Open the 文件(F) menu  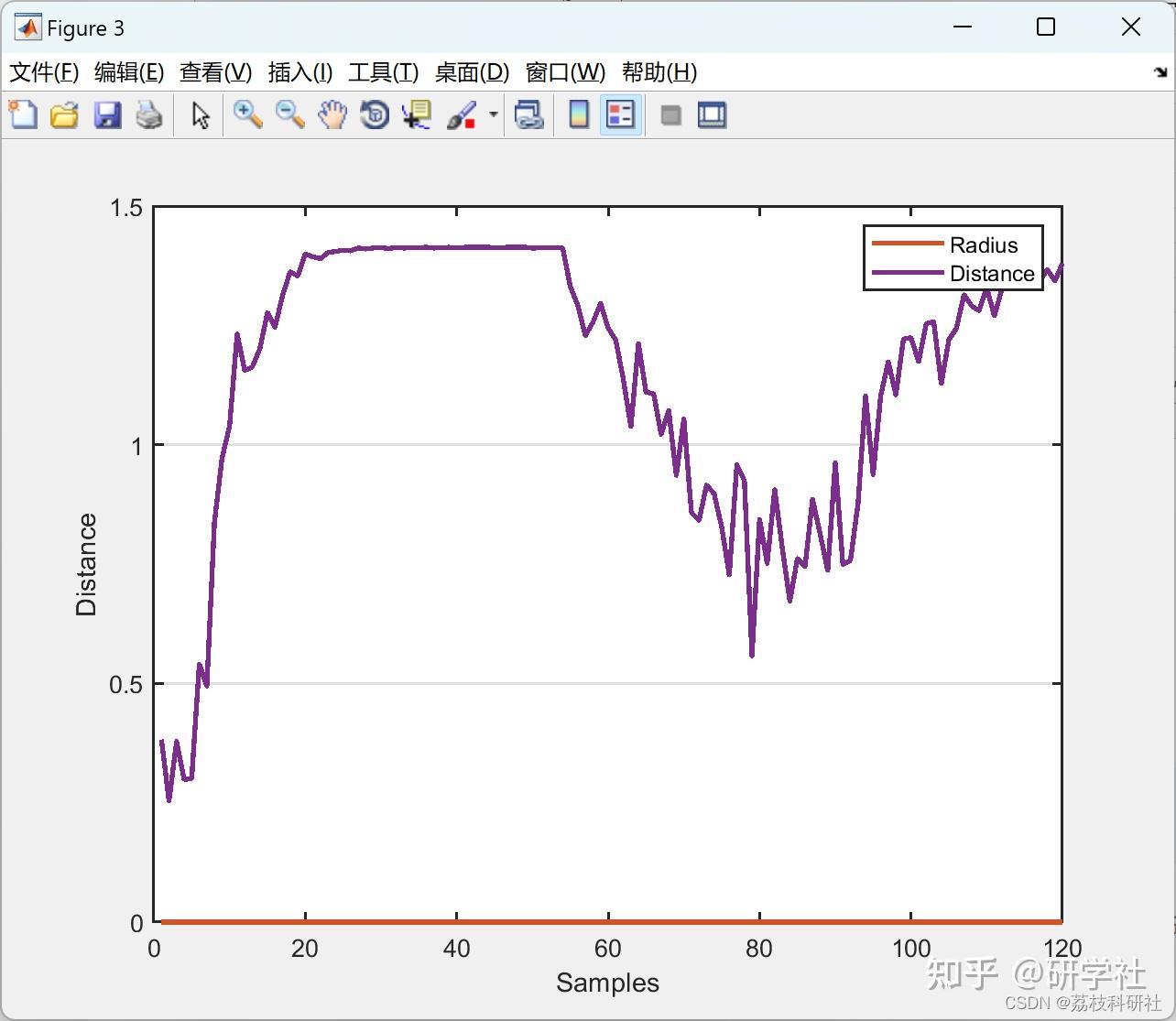(44, 72)
